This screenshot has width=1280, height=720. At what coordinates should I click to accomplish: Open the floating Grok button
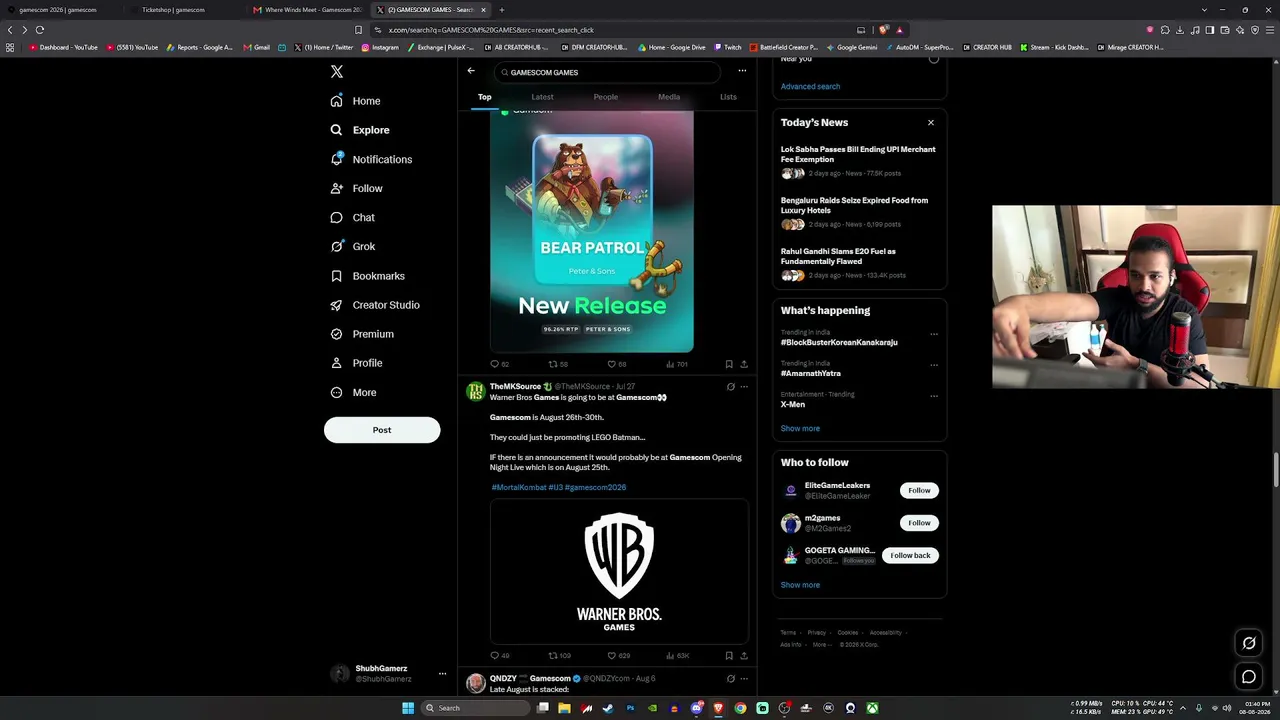tap(1249, 644)
